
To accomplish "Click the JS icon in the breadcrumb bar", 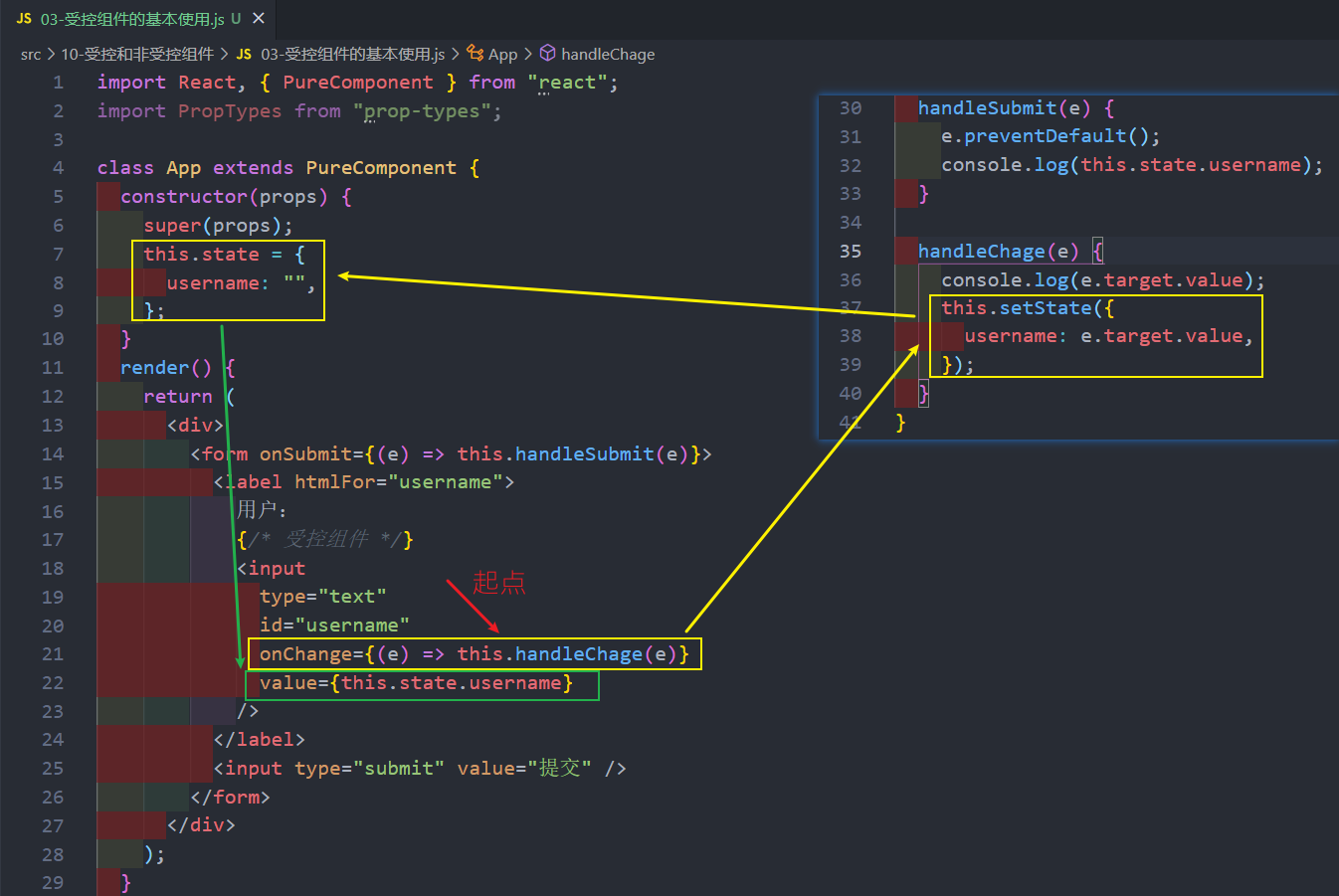I will [245, 54].
